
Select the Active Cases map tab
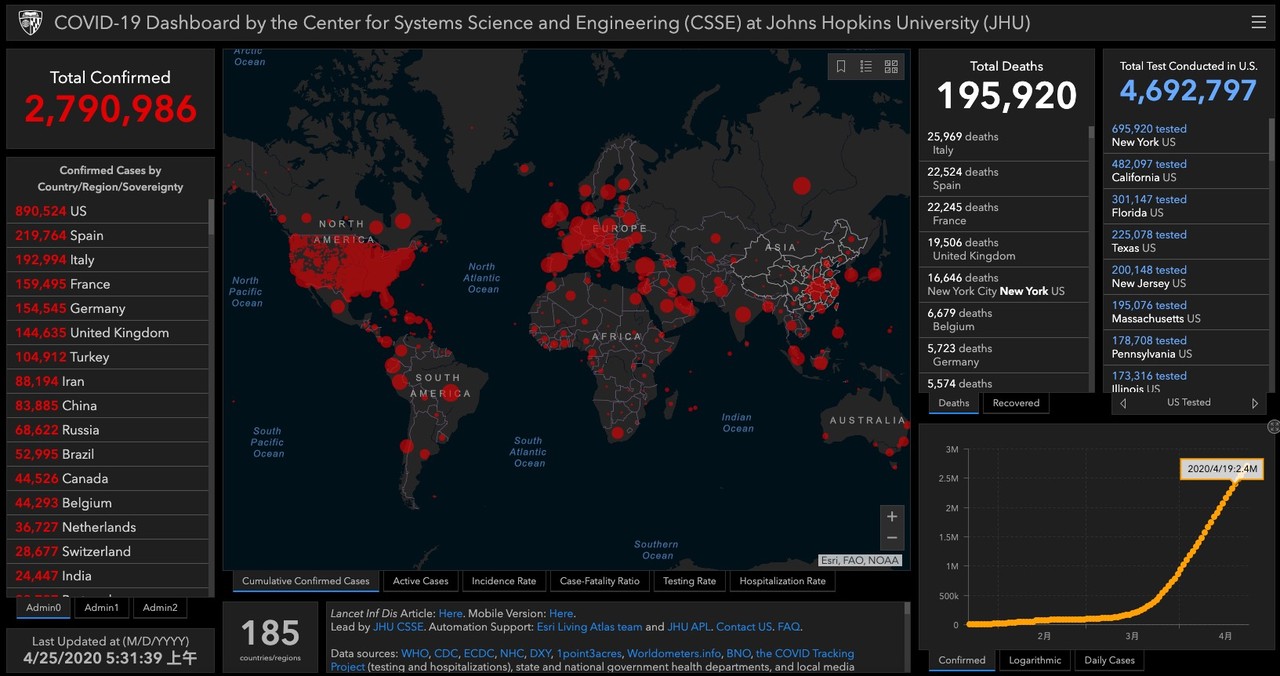(x=420, y=581)
